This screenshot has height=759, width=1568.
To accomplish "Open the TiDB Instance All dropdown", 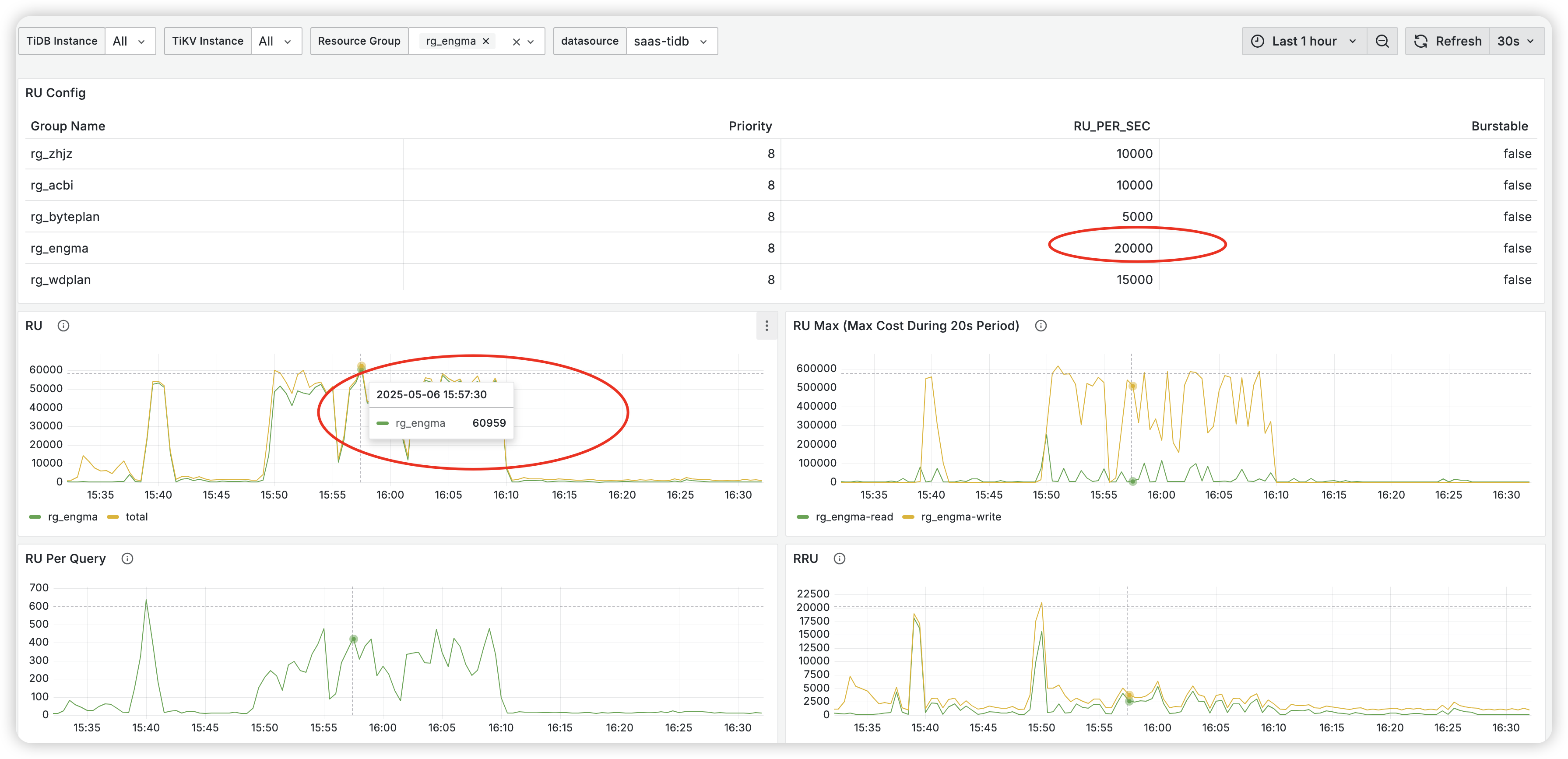I will point(130,42).
